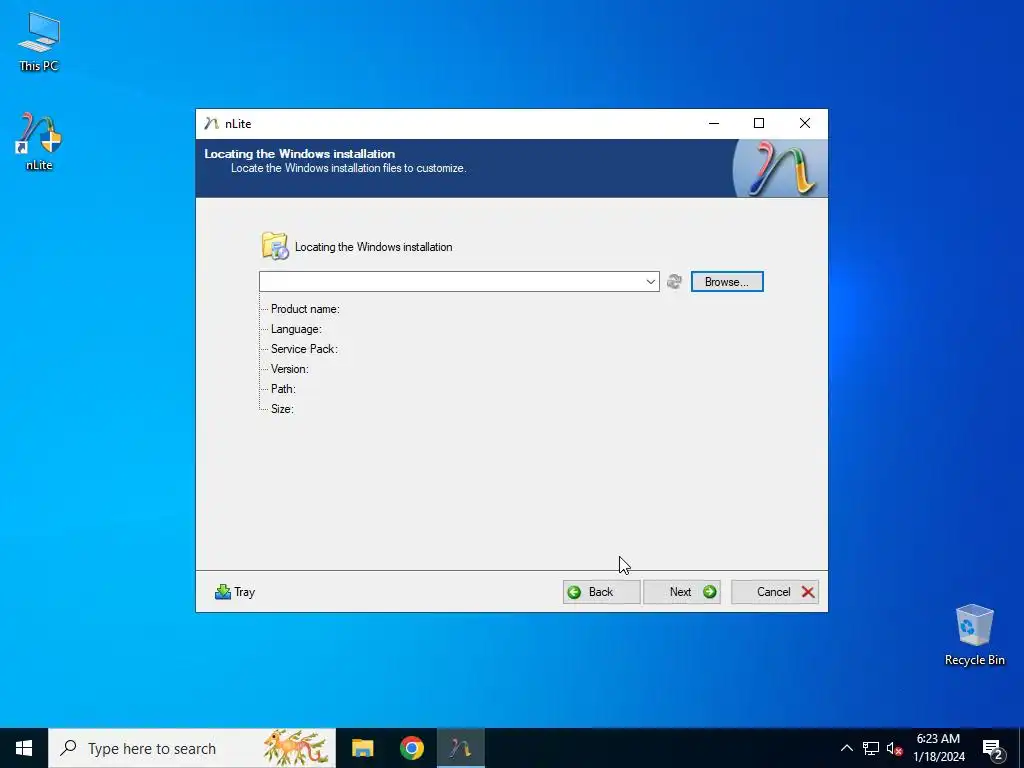This screenshot has height=768, width=1024.
Task: Show hidden system tray icons
Action: pyautogui.click(x=846, y=748)
